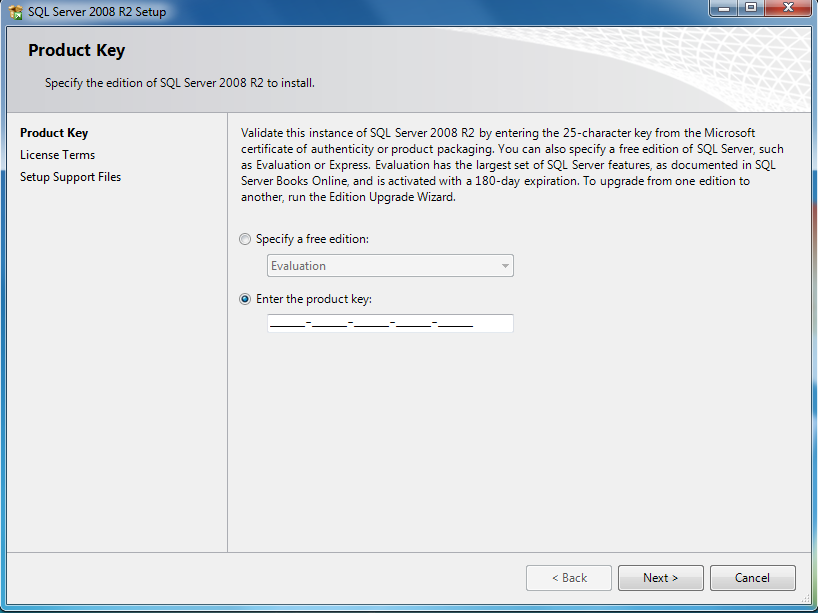Open the Evaluation edition dropdown

click(390, 266)
